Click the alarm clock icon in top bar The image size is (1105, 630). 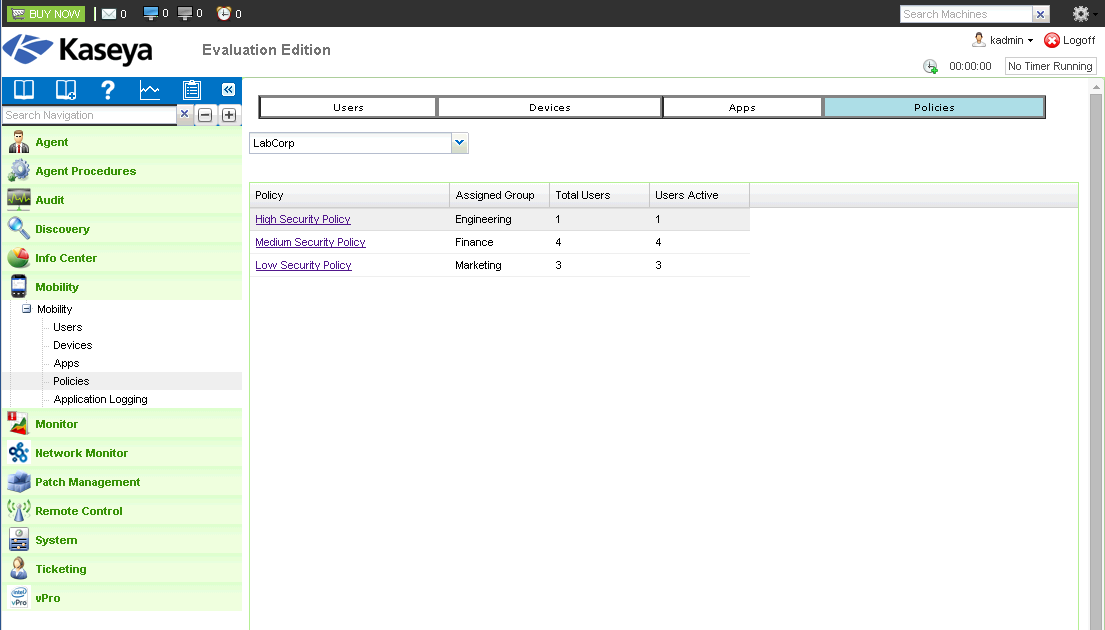coord(223,13)
